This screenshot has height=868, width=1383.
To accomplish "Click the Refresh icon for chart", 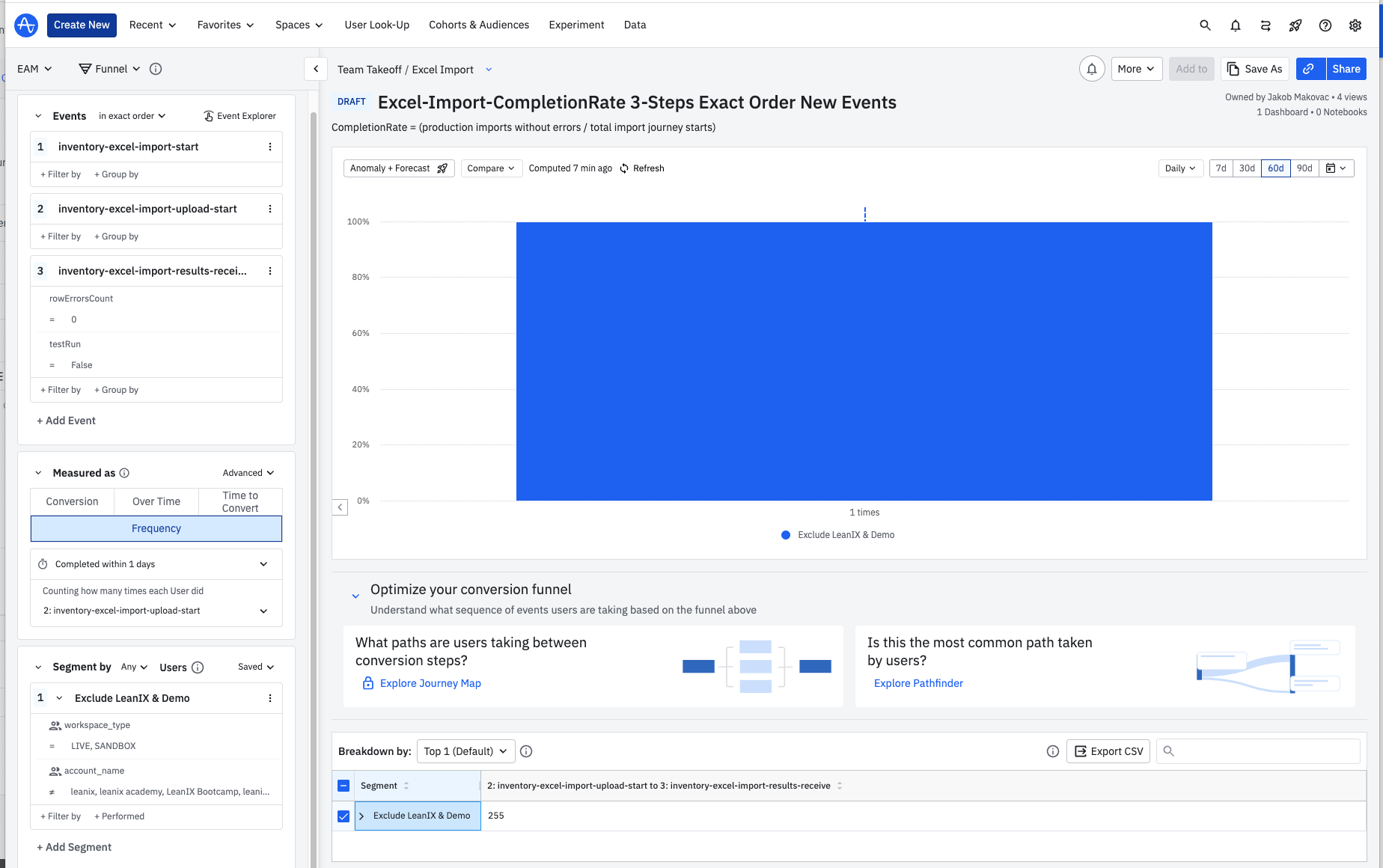I will click(x=624, y=168).
